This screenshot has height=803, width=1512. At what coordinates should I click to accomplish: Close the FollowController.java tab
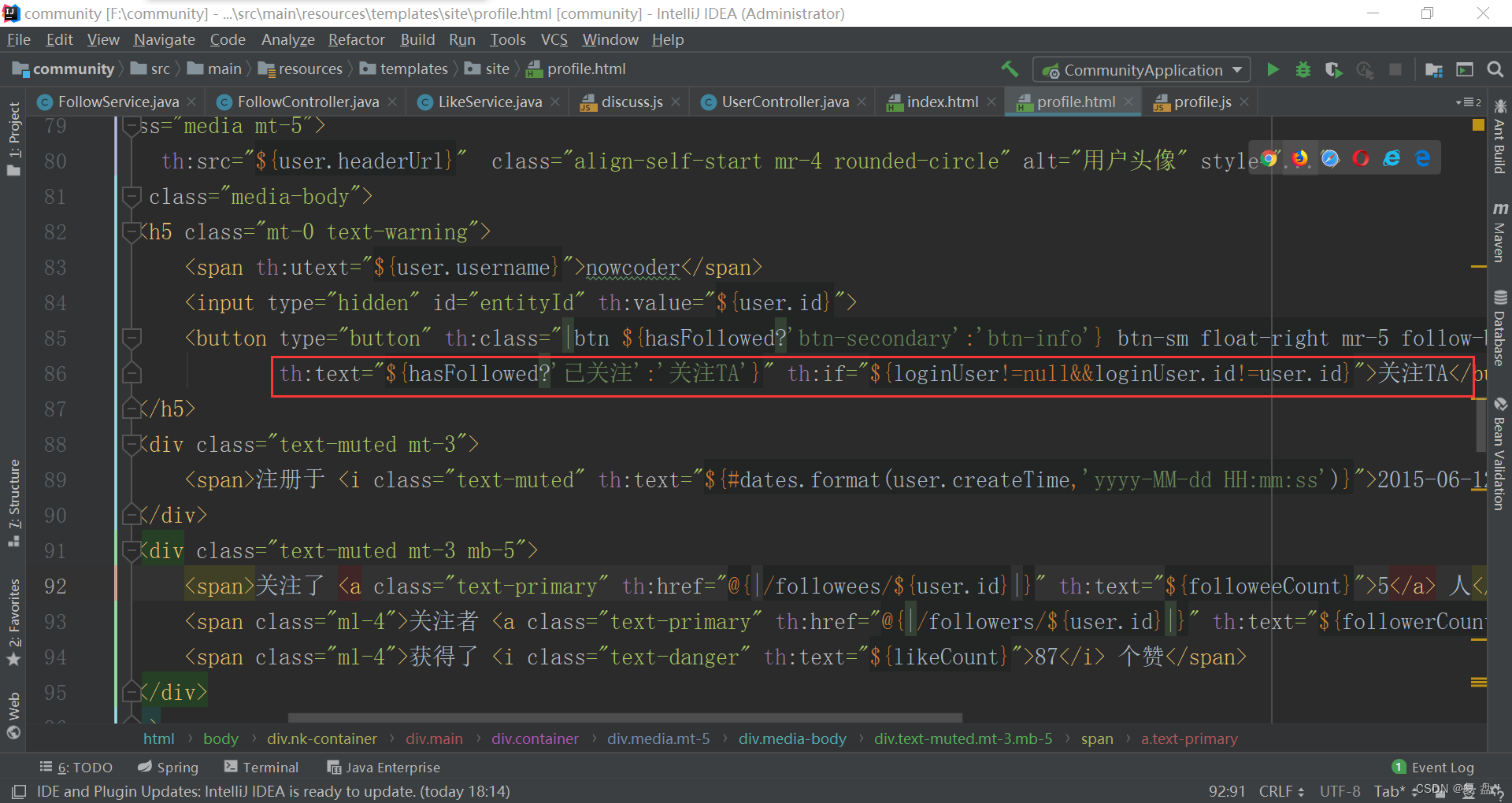tap(392, 102)
